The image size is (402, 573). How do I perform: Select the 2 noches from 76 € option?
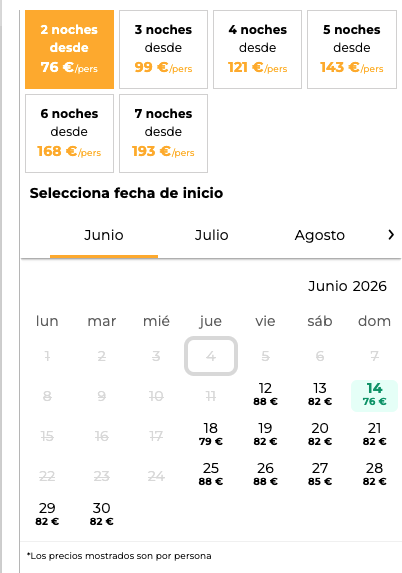[x=69, y=49]
